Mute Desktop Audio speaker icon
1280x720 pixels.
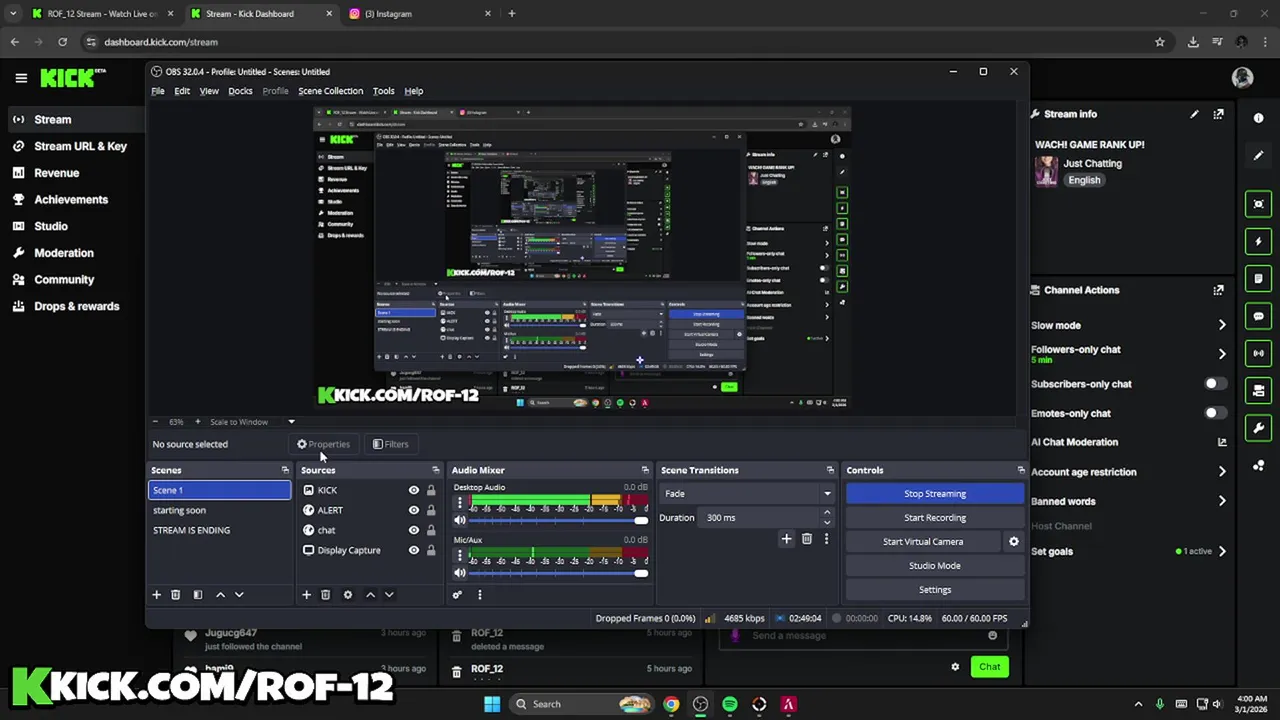pyautogui.click(x=460, y=520)
